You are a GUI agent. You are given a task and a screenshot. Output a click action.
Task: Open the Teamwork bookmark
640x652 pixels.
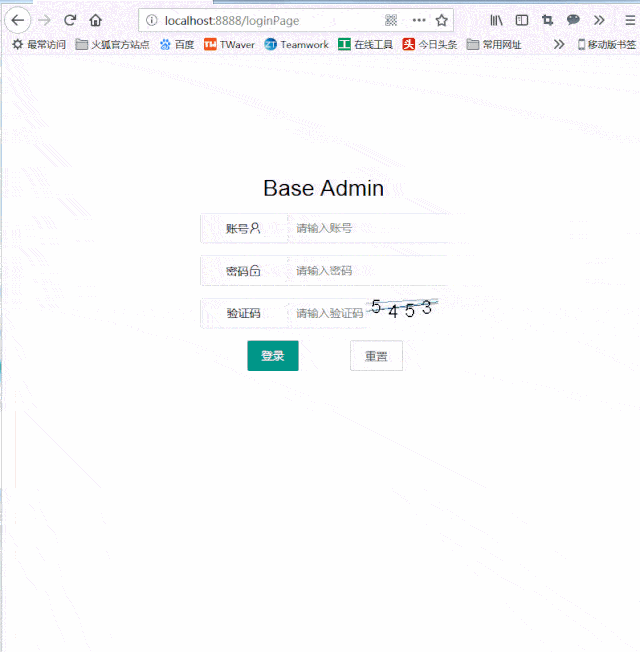point(297,44)
